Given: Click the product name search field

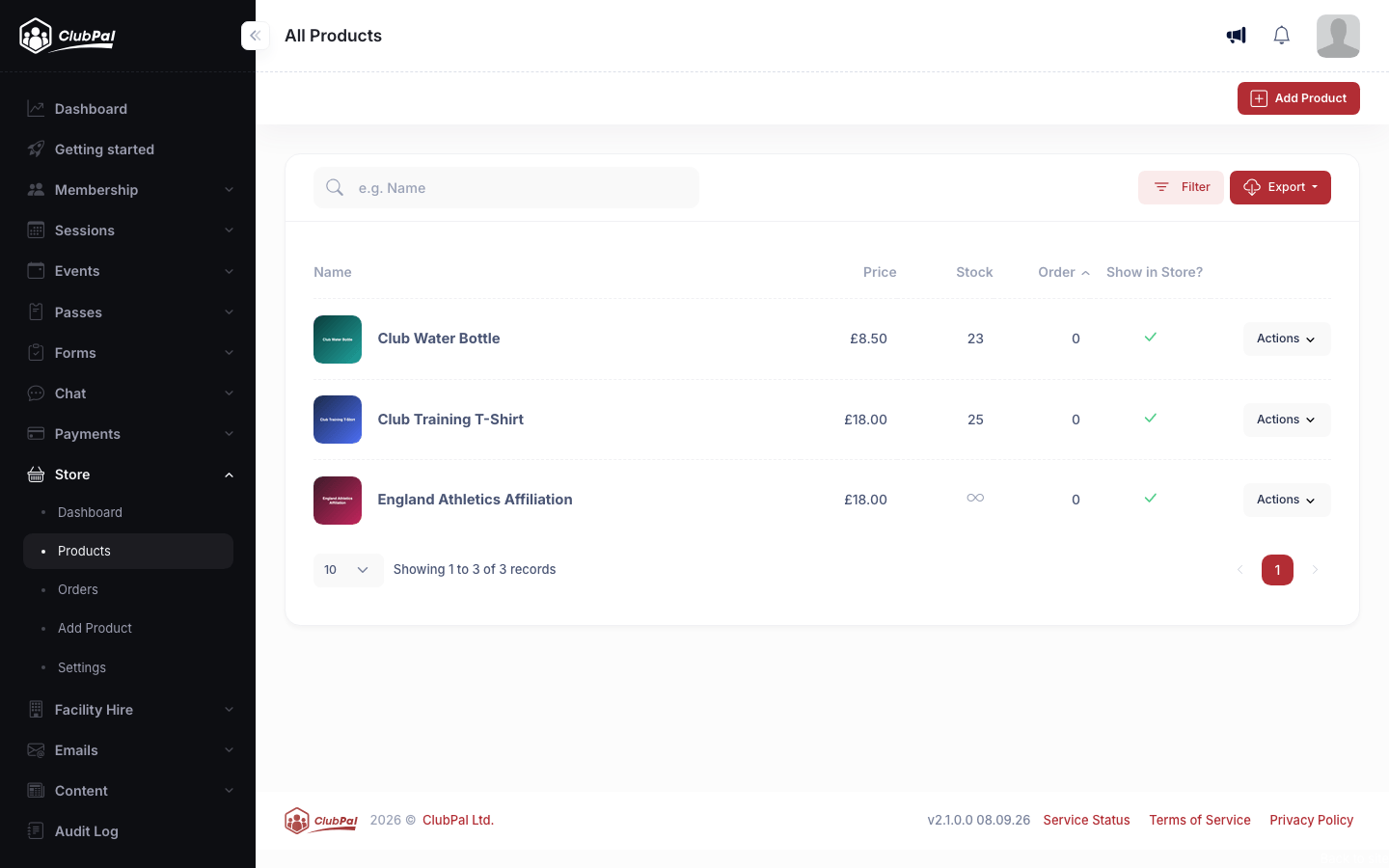Looking at the screenshot, I should [506, 188].
